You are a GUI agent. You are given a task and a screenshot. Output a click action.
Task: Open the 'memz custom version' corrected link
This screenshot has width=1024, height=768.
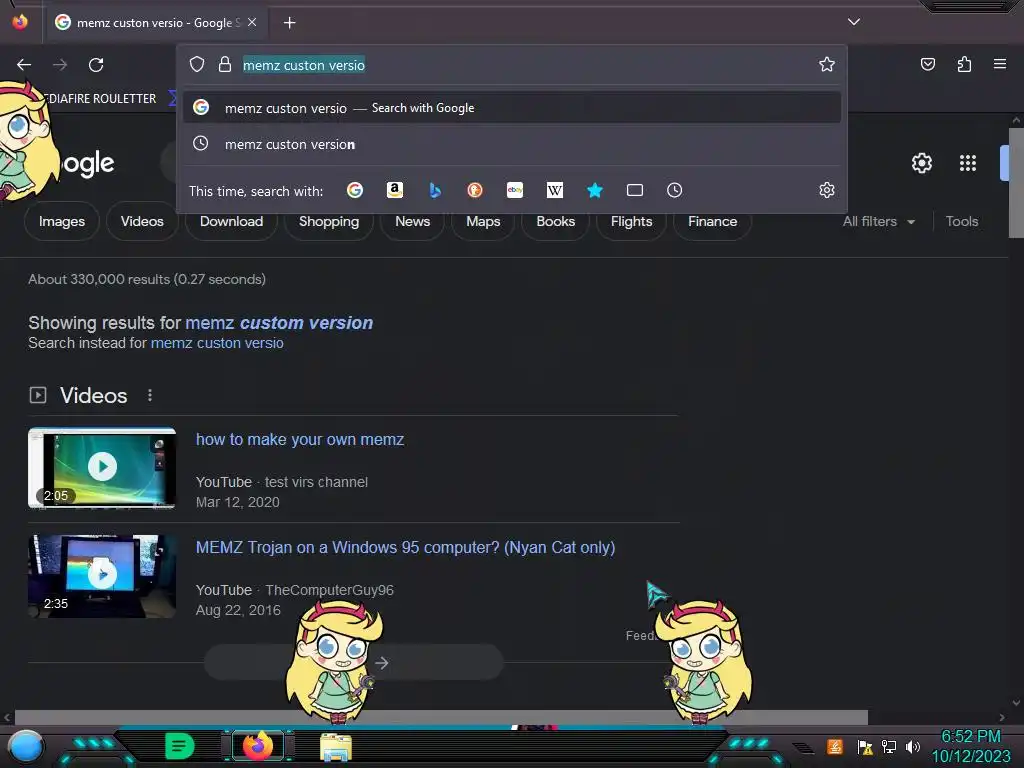tap(279, 323)
